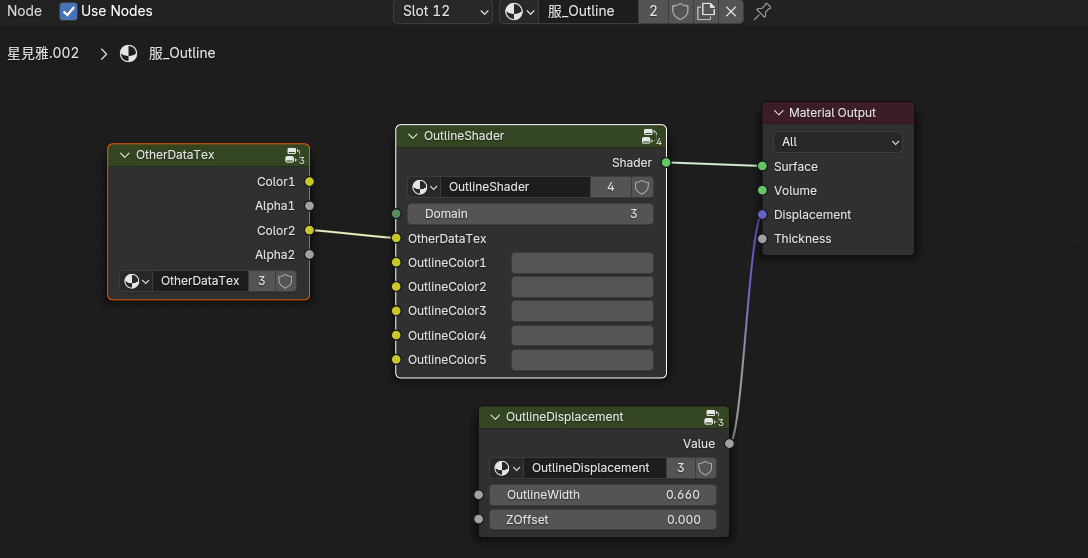This screenshot has width=1088, height=558.
Task: Click 星見雅.002 in the breadcrumb
Action: click(x=43, y=53)
